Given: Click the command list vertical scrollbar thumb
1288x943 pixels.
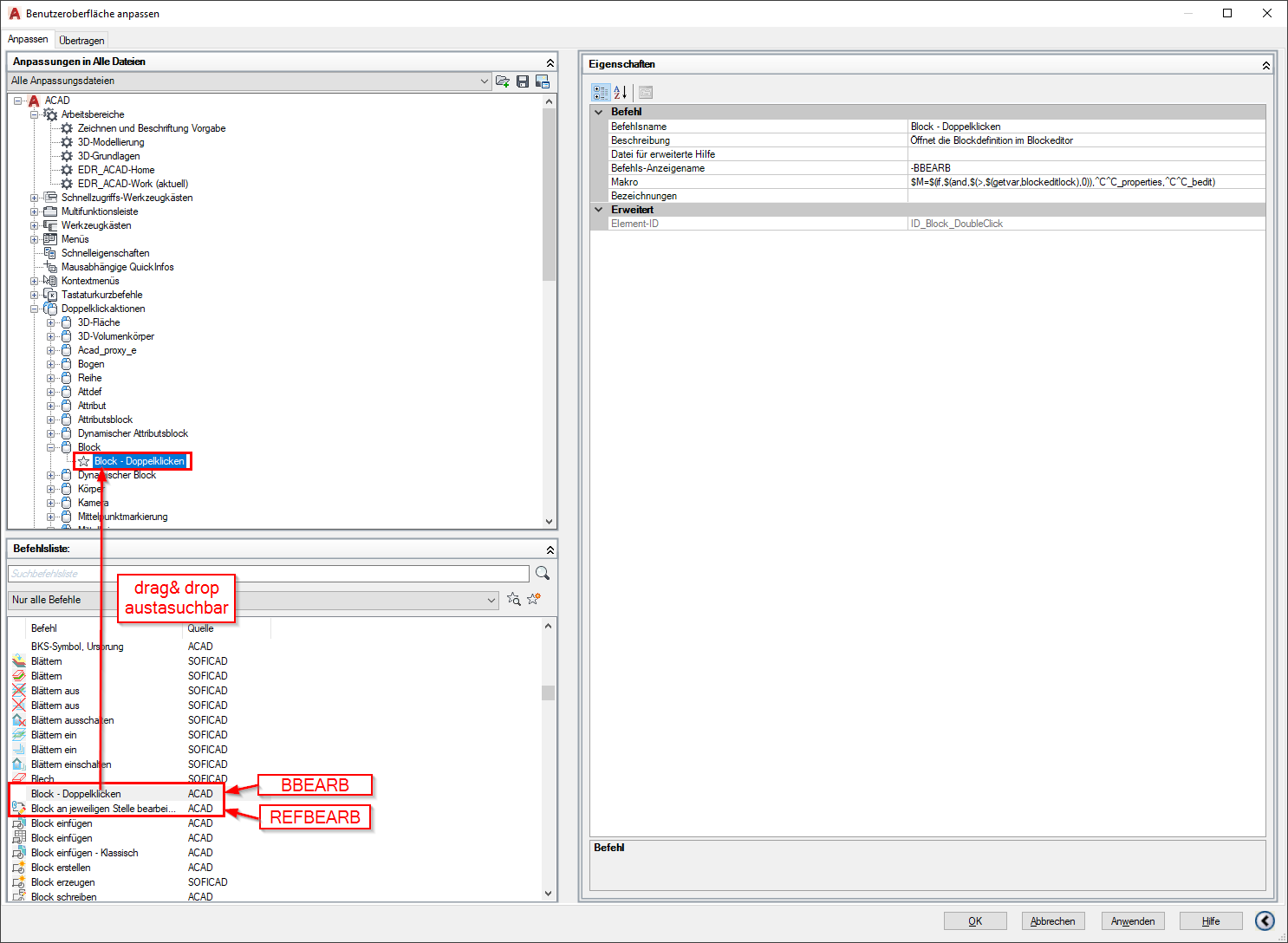Looking at the screenshot, I should 548,693.
